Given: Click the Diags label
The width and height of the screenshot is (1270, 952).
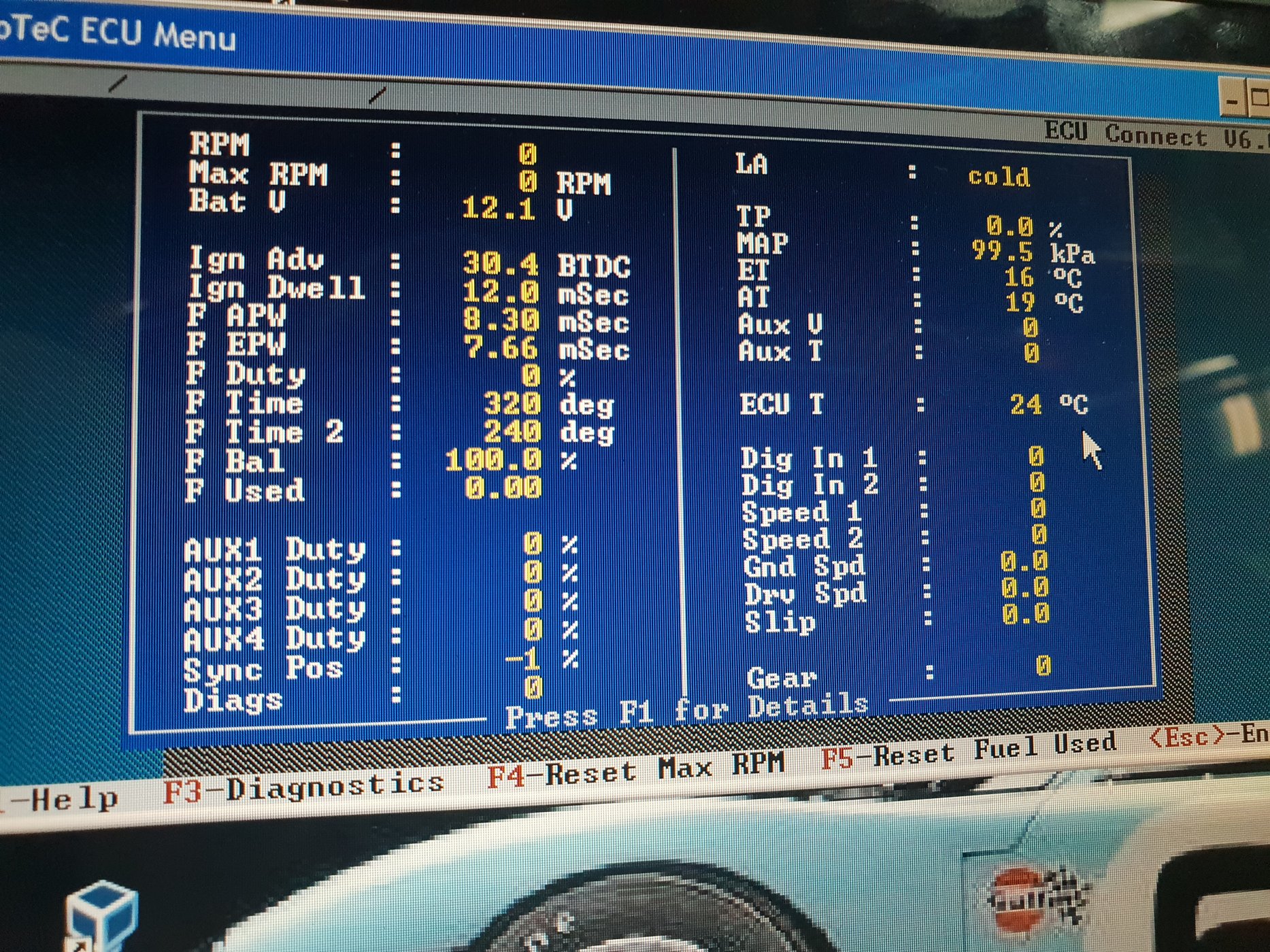Looking at the screenshot, I should (x=233, y=700).
